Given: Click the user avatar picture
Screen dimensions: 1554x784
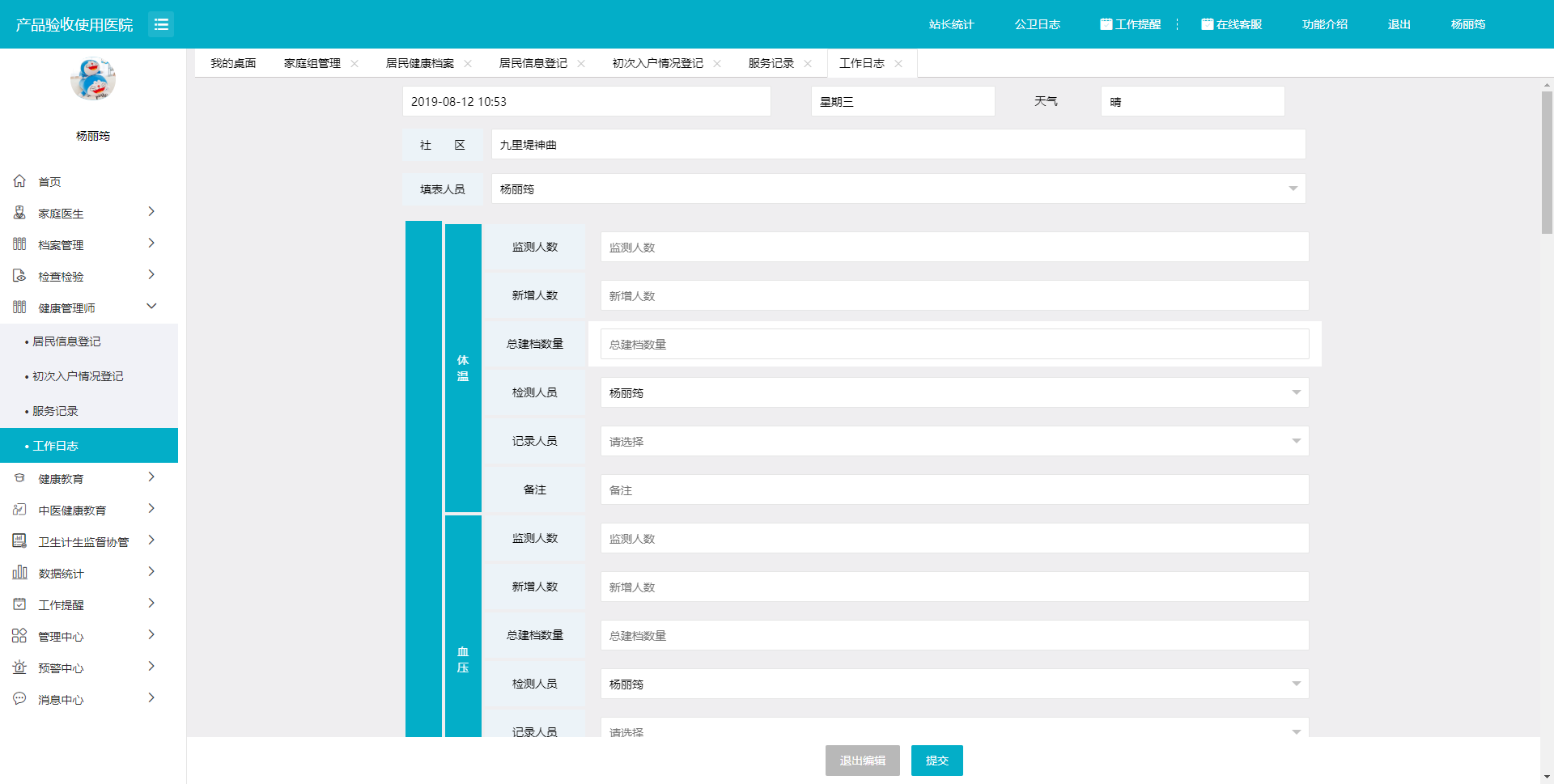Looking at the screenshot, I should [93, 79].
